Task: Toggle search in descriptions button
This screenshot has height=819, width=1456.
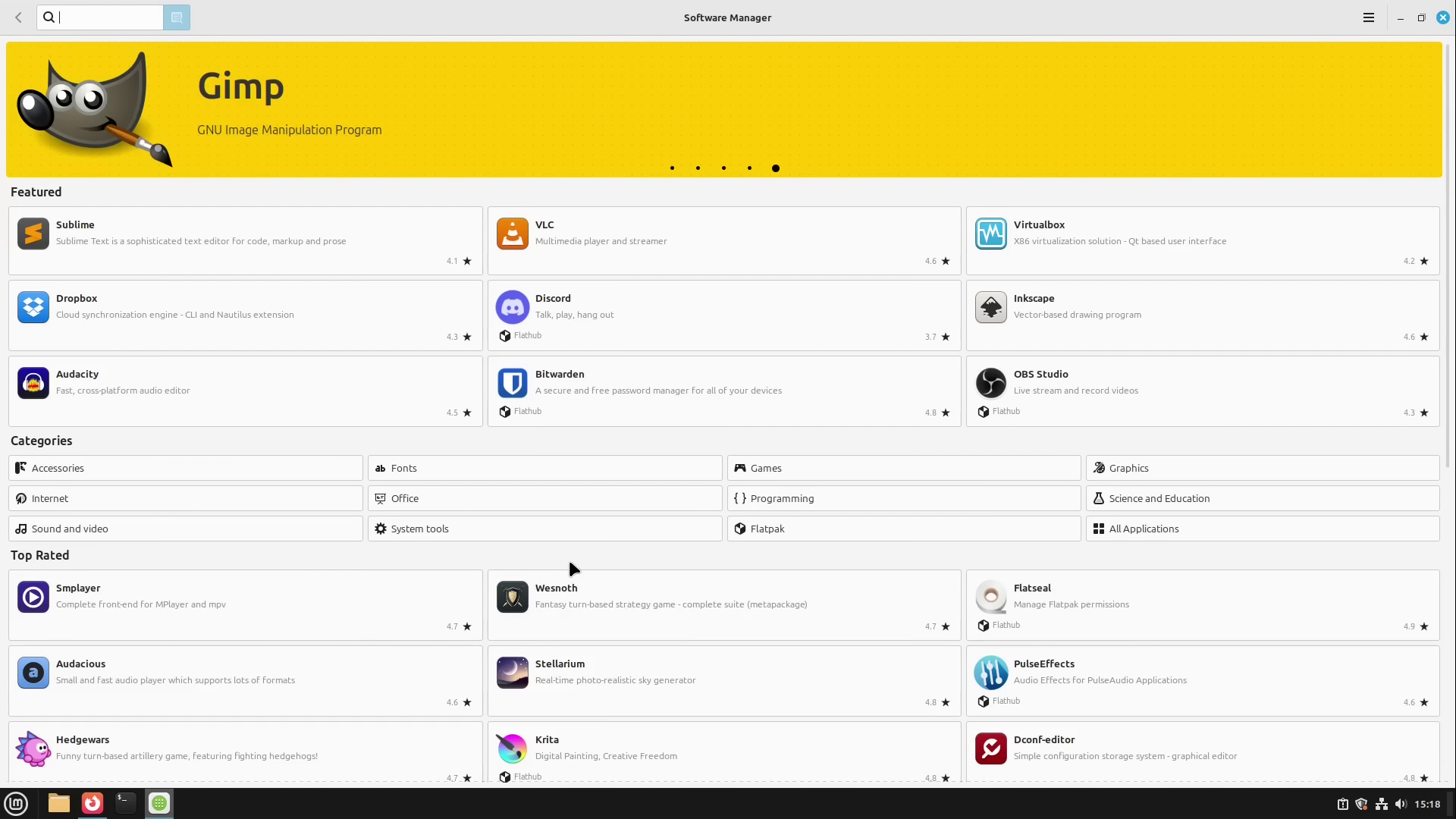Action: click(x=177, y=17)
